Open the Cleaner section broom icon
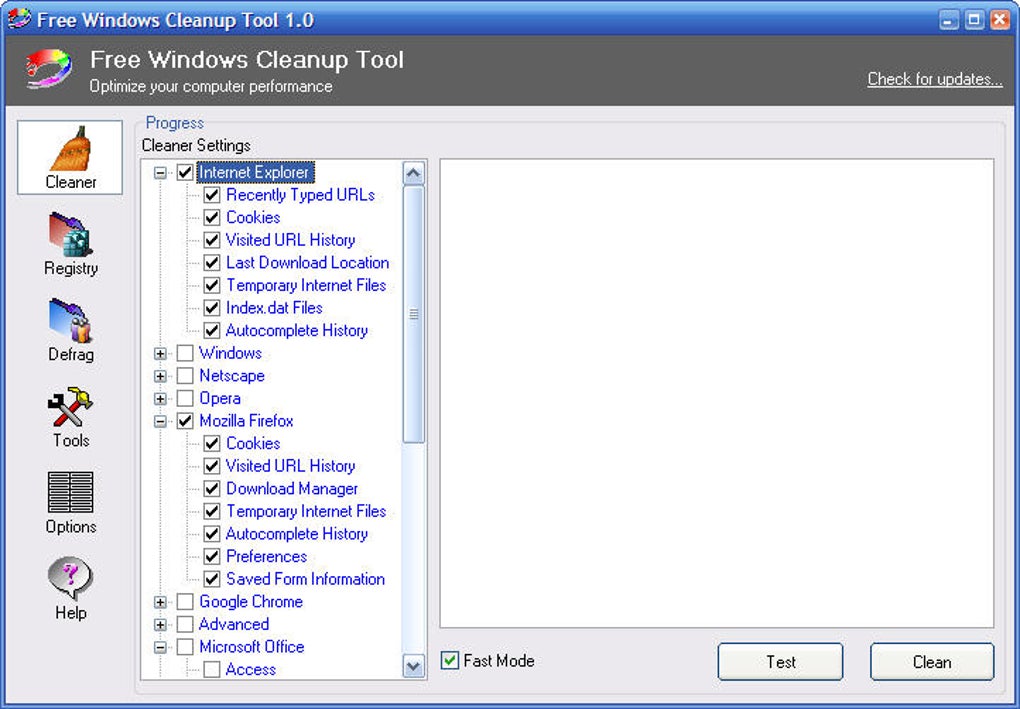Image resolution: width=1020 pixels, height=709 pixels. point(70,148)
